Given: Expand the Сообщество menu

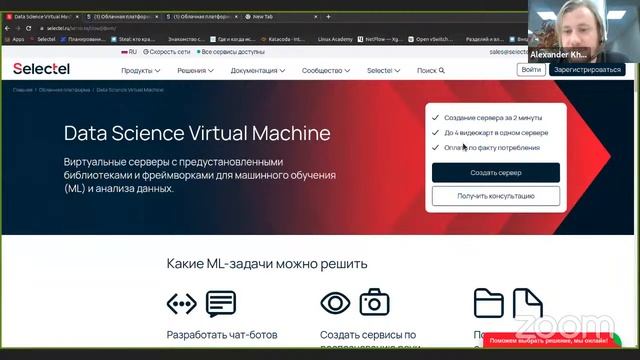Looking at the screenshot, I should [326, 71].
